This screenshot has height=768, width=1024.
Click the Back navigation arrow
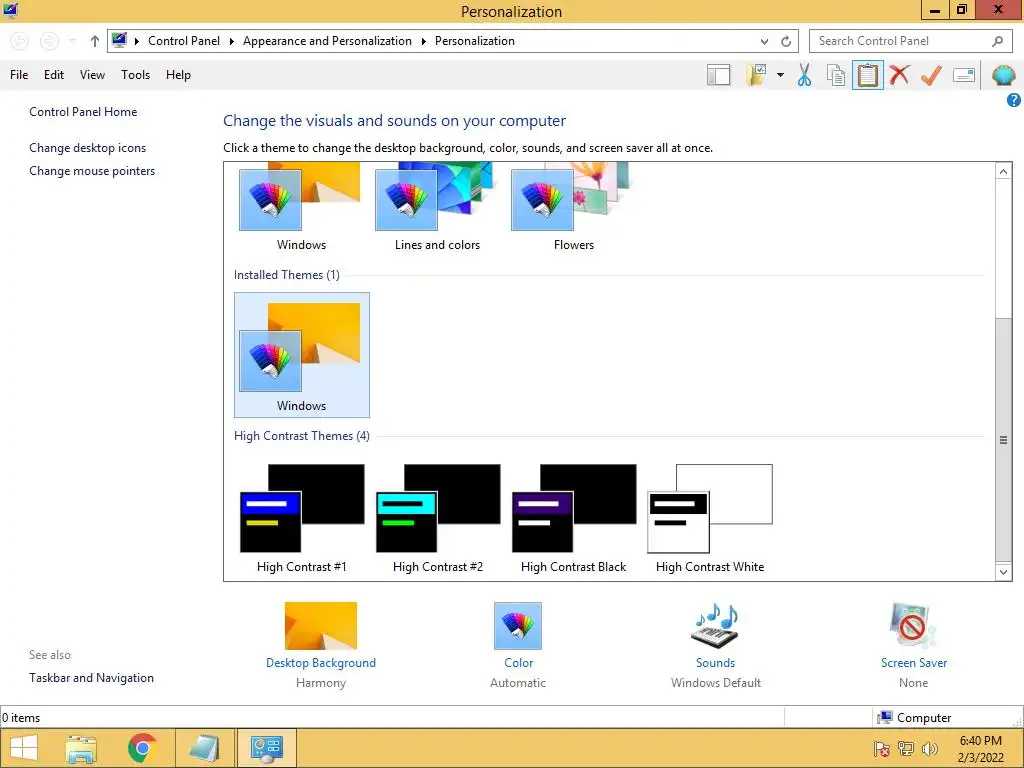[20, 40]
